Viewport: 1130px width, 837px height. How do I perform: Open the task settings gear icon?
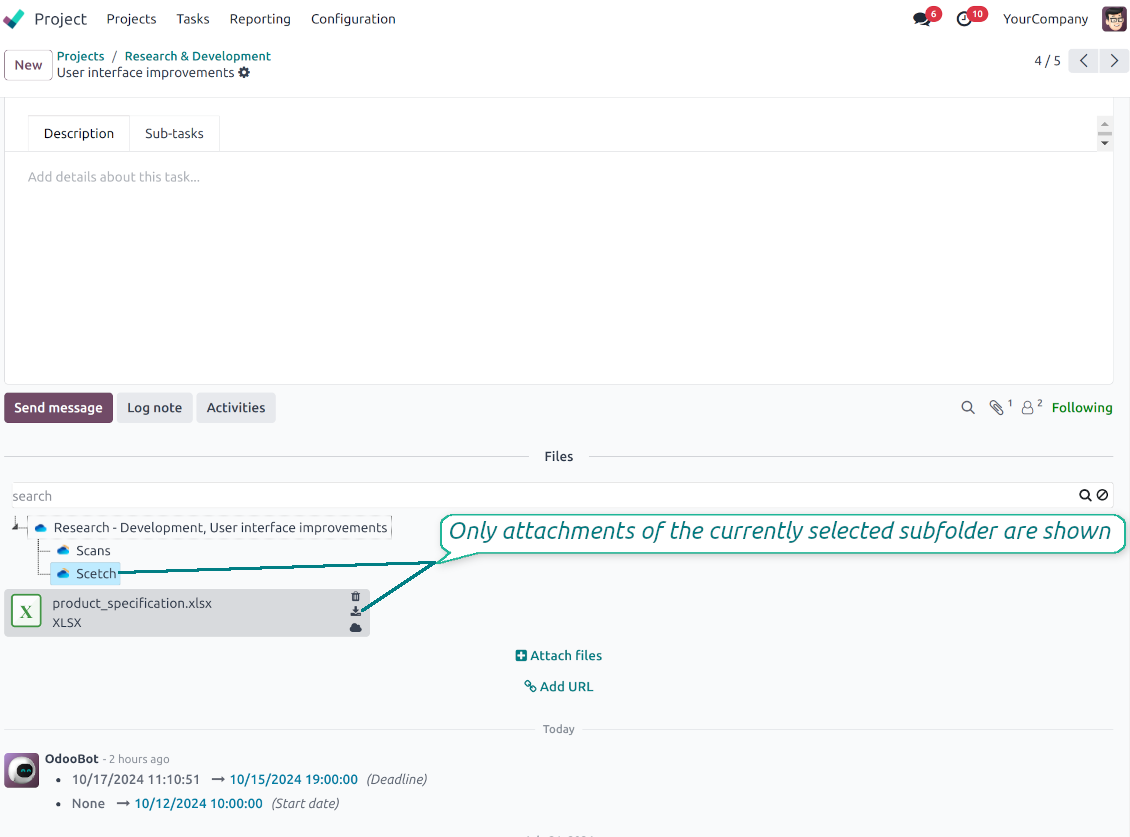click(x=244, y=73)
